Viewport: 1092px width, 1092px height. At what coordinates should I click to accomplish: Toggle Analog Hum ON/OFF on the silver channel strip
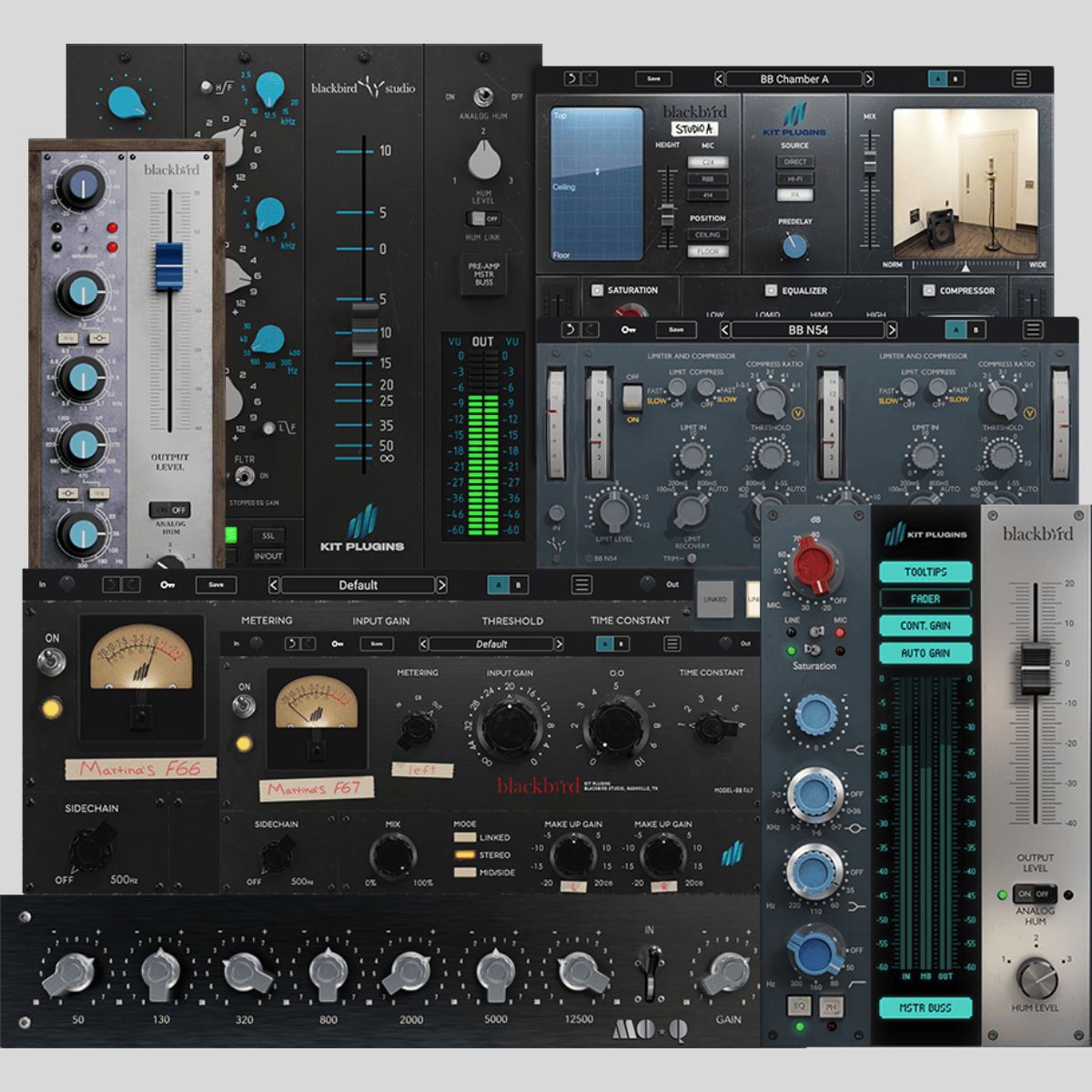click(1035, 894)
